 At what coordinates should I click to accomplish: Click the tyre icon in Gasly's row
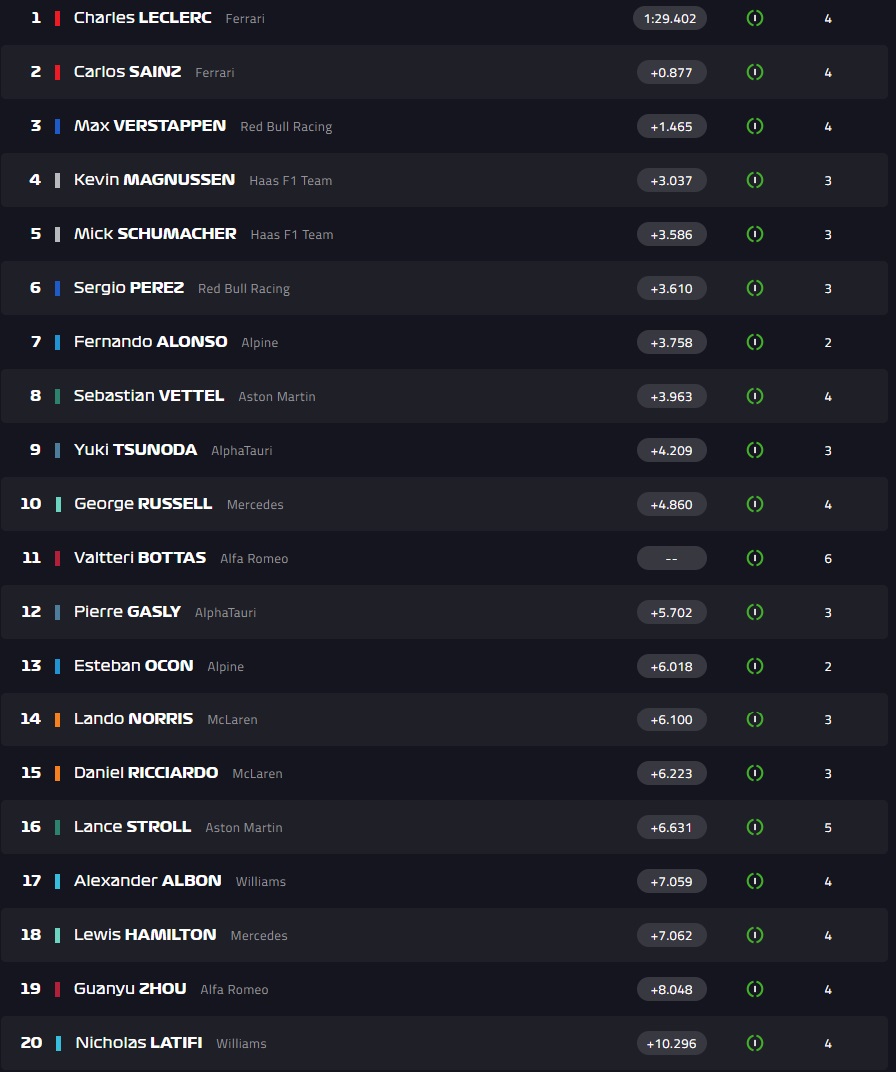click(755, 612)
